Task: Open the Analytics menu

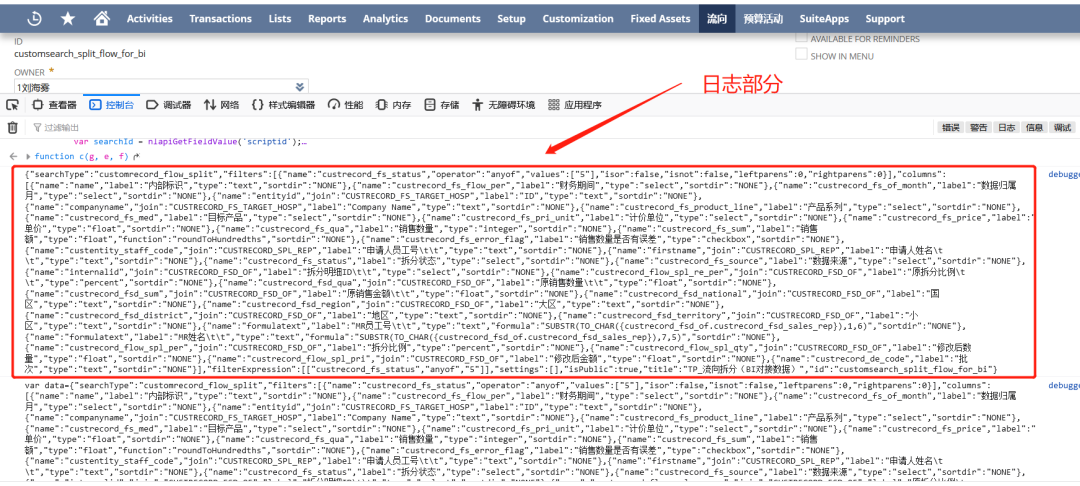Action: (x=386, y=19)
